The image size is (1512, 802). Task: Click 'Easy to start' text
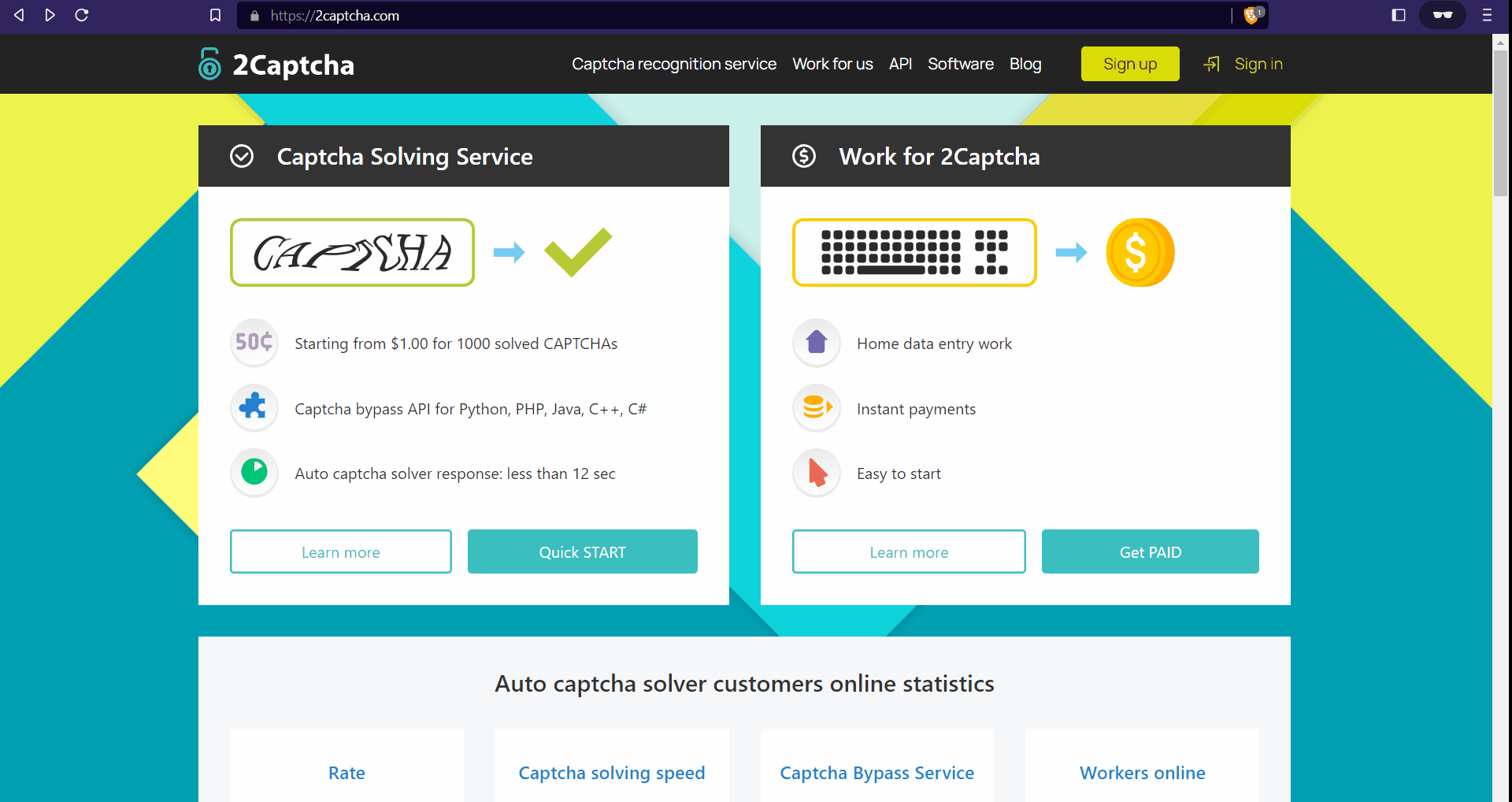pos(899,473)
